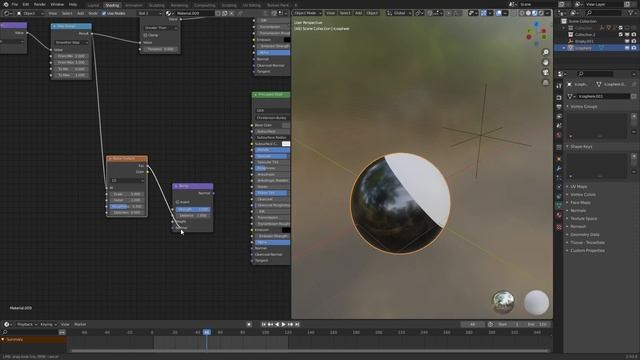Image resolution: width=640 pixels, height=360 pixels.
Task: Click the Blender logo icon
Action: point(6,4)
